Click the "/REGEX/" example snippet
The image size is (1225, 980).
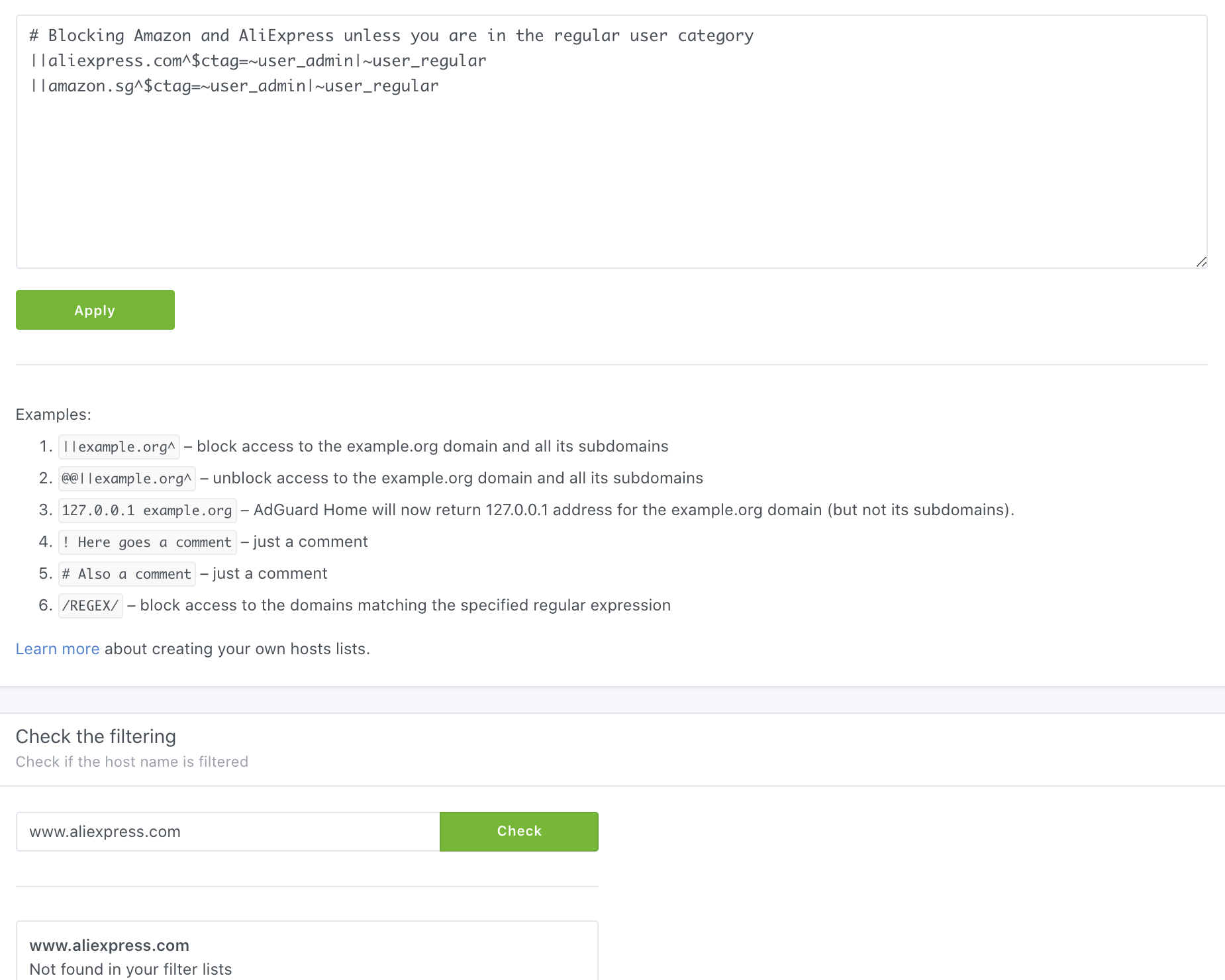pos(90,605)
